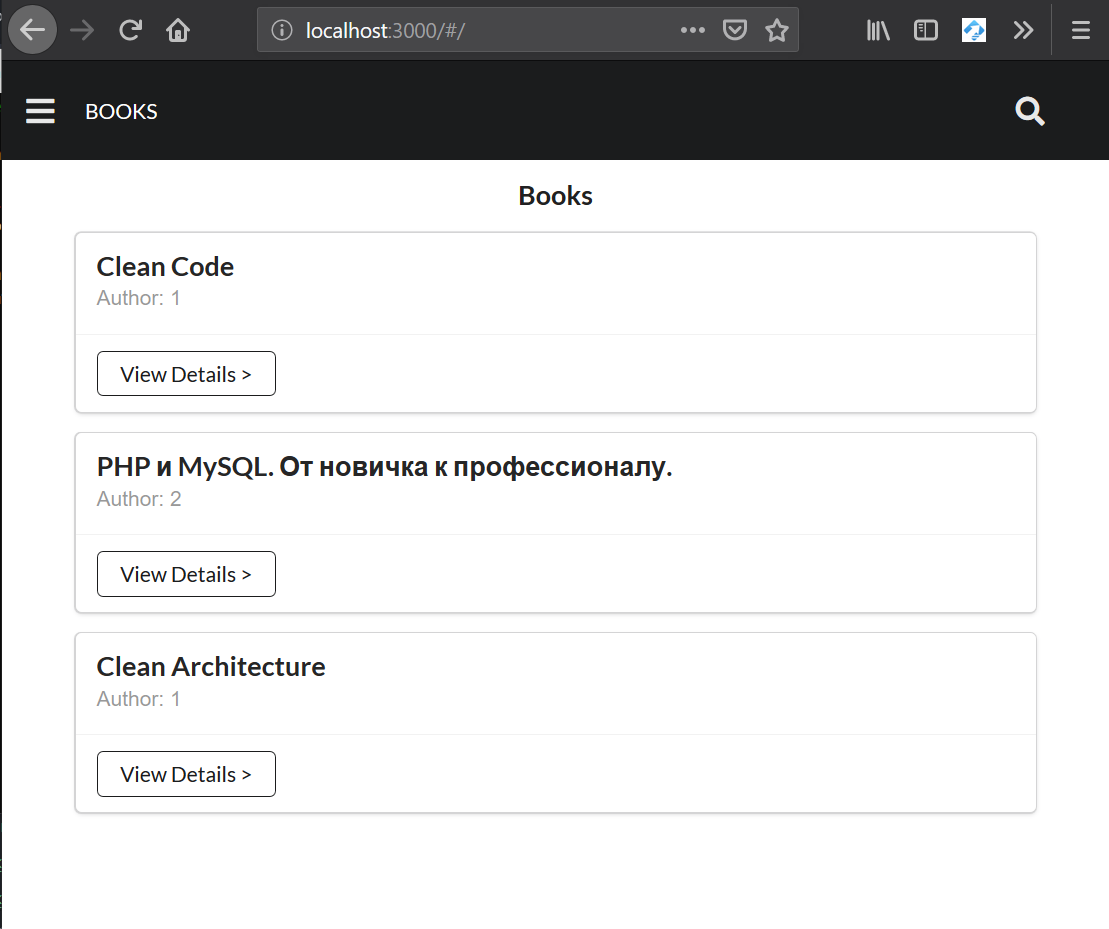Show site information for localhost

(x=284, y=30)
